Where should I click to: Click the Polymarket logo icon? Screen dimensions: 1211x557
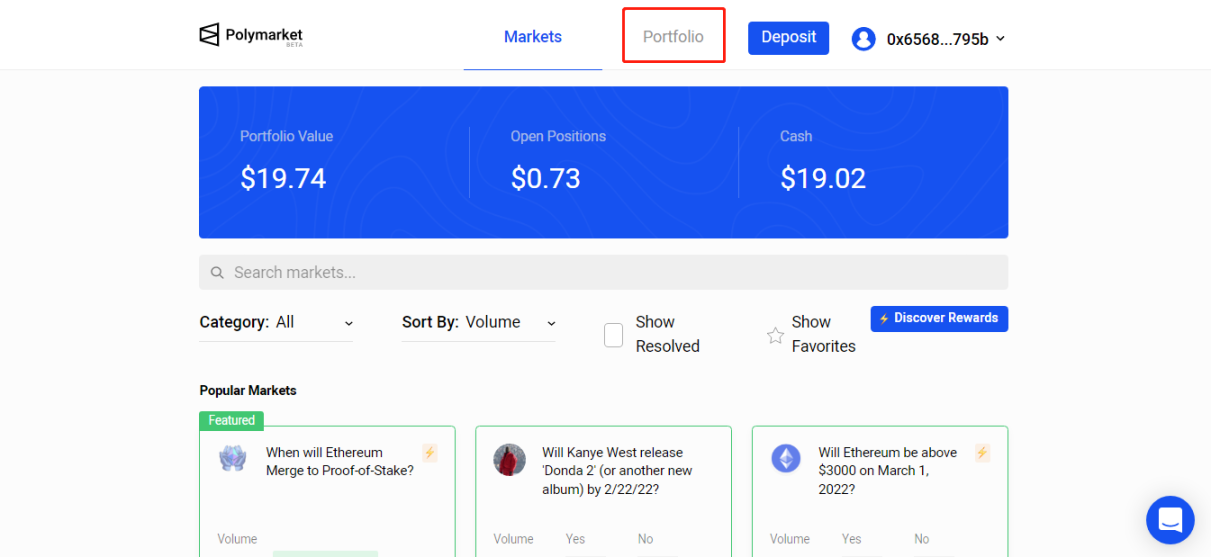pyautogui.click(x=209, y=36)
